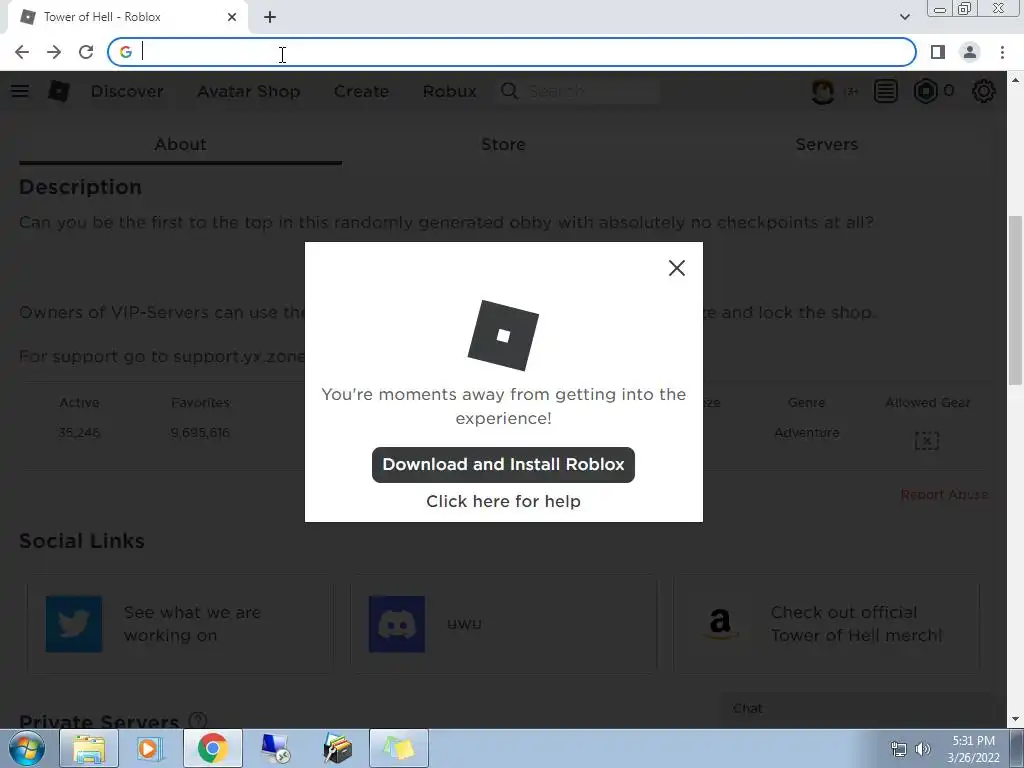The width and height of the screenshot is (1024, 768).
Task: Click the Roblox logo in the dialog
Action: [x=503, y=336]
